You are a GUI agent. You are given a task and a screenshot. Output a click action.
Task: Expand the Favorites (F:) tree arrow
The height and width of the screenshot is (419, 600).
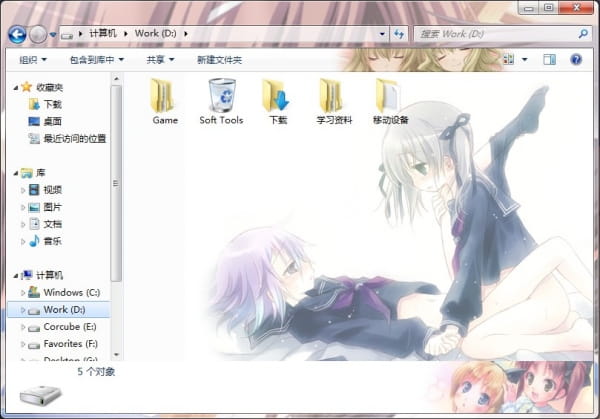[23, 344]
